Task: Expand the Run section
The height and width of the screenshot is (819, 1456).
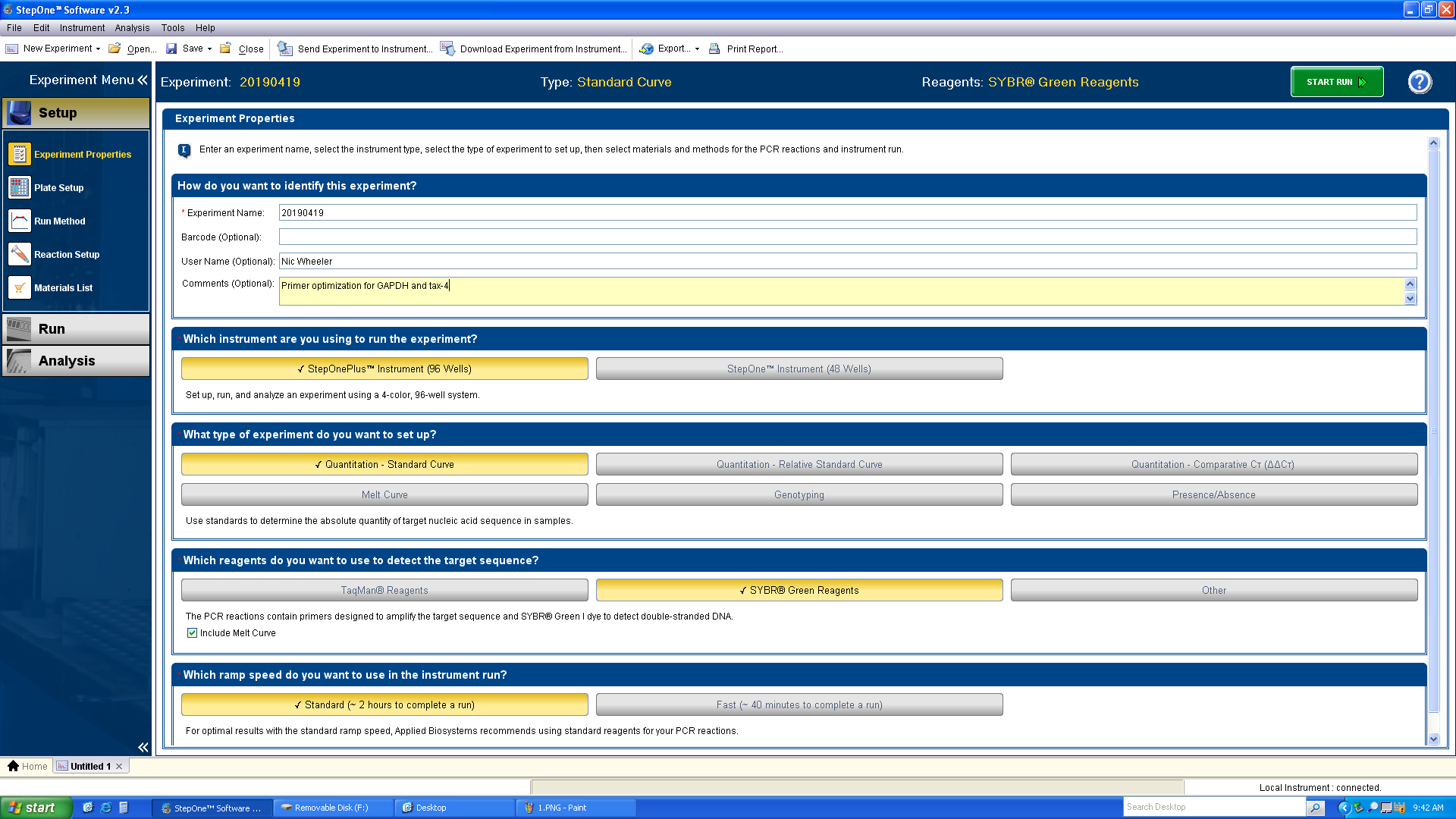Action: (x=76, y=329)
